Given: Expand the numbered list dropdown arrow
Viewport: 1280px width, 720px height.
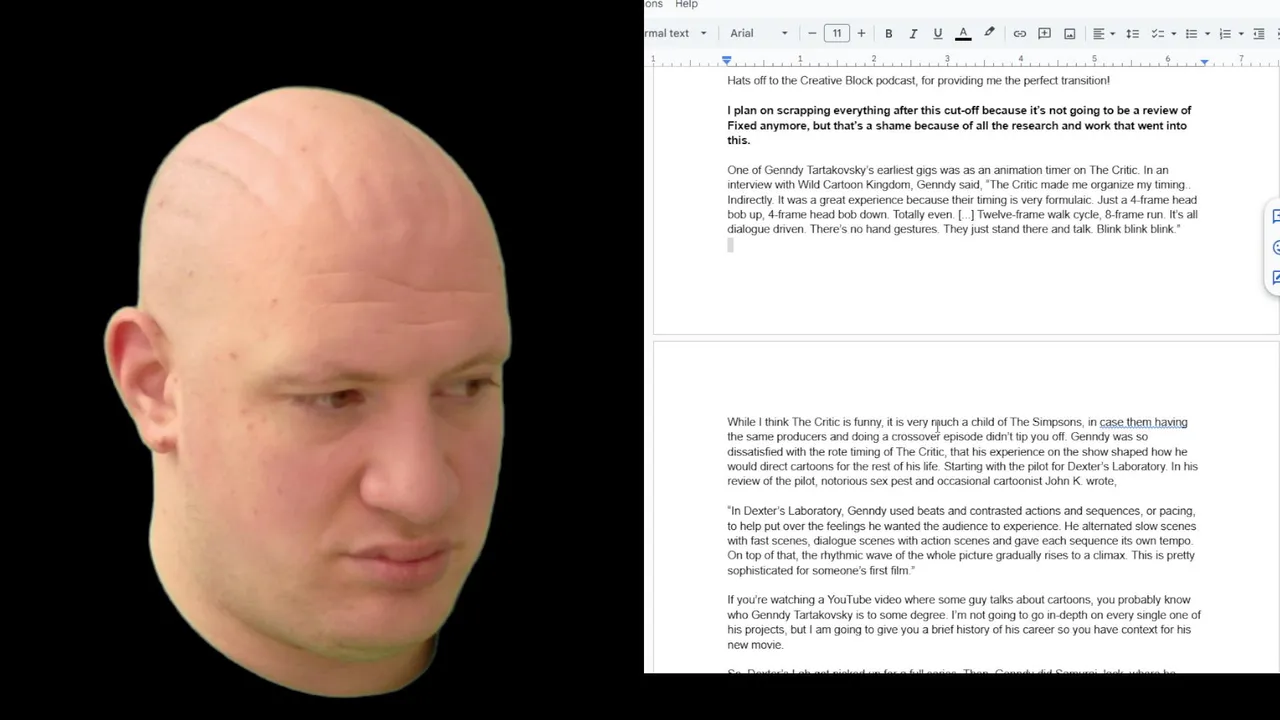Looking at the screenshot, I should click(1241, 34).
